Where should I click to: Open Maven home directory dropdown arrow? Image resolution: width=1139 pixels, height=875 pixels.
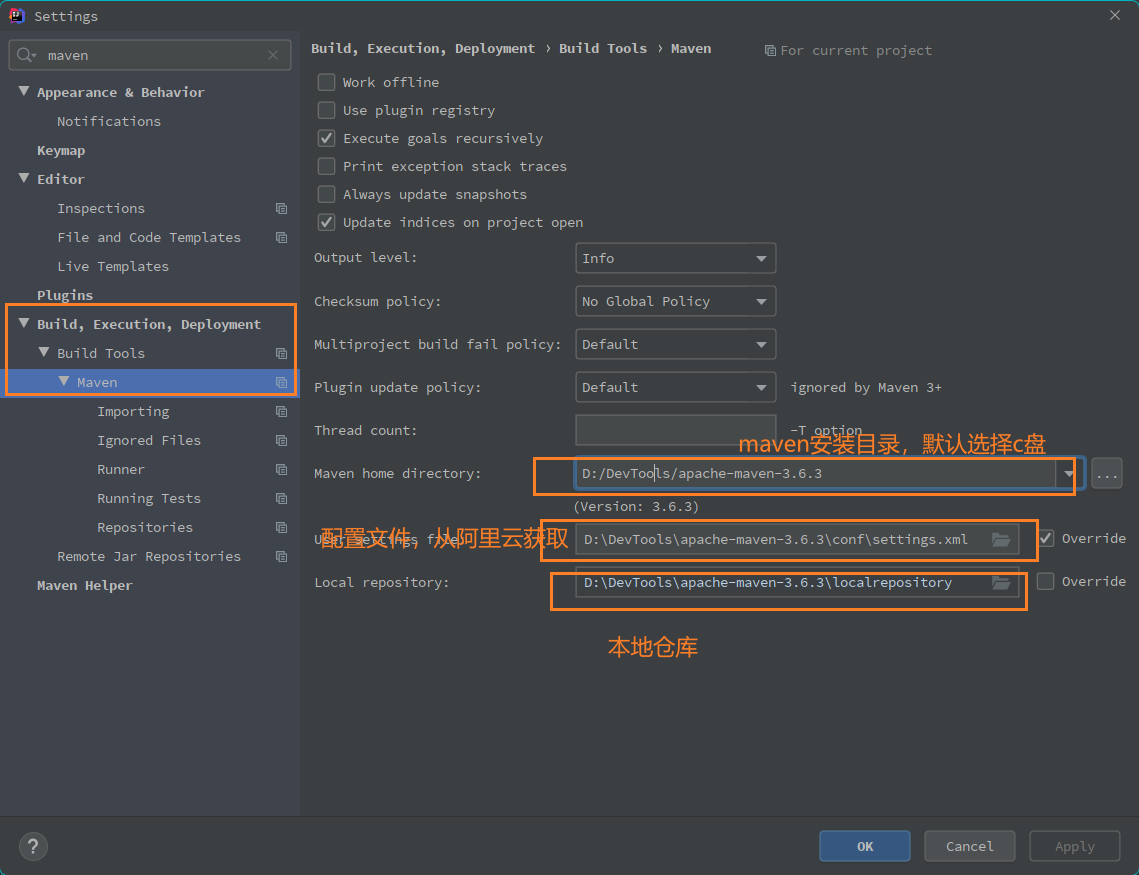tap(1069, 473)
